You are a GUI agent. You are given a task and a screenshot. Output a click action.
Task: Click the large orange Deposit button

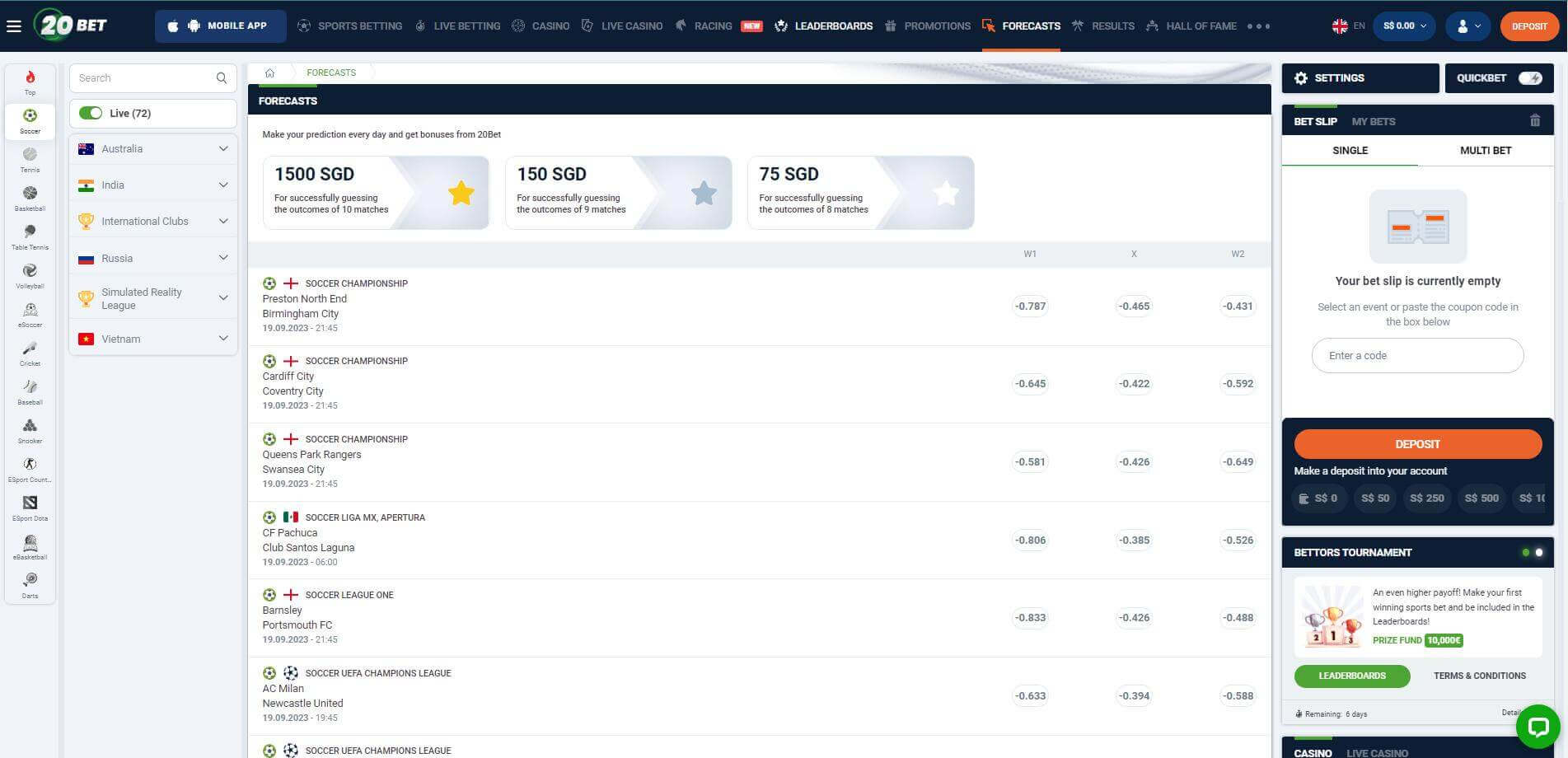1417,444
